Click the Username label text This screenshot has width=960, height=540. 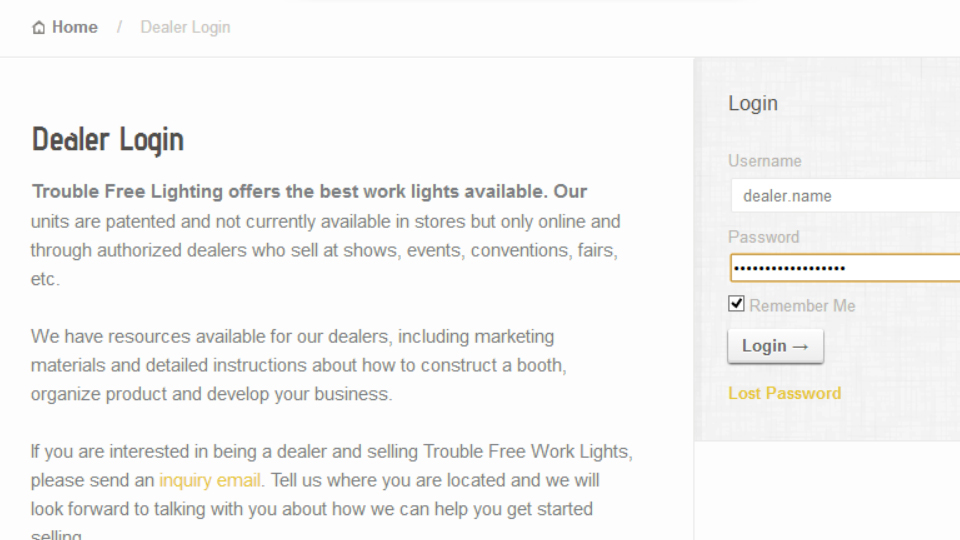point(765,161)
